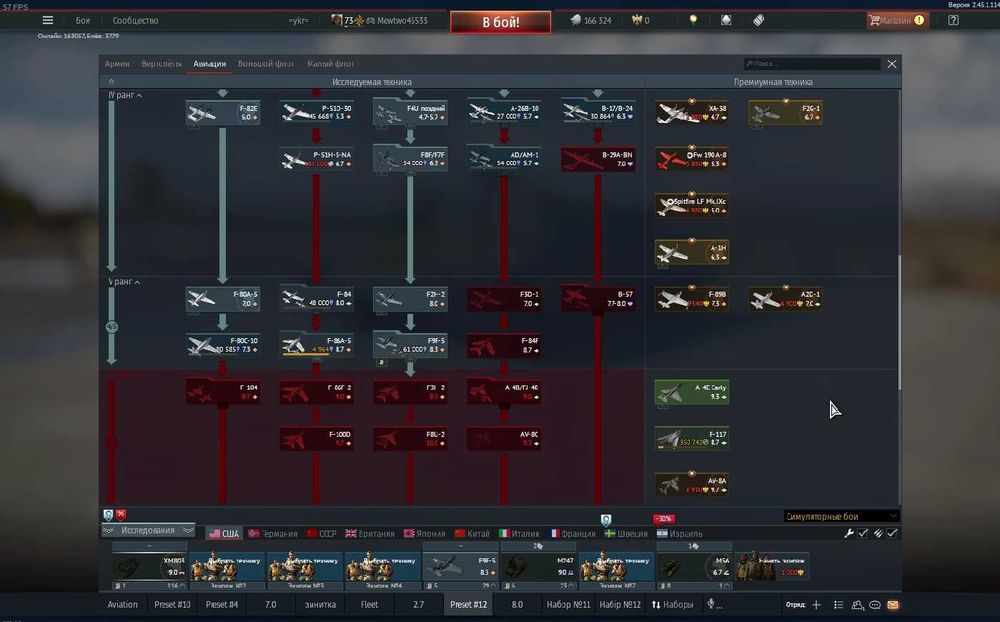The width and height of the screenshot is (1000, 622).
Task: Select the Италия nation flag
Action: pyautogui.click(x=519, y=533)
